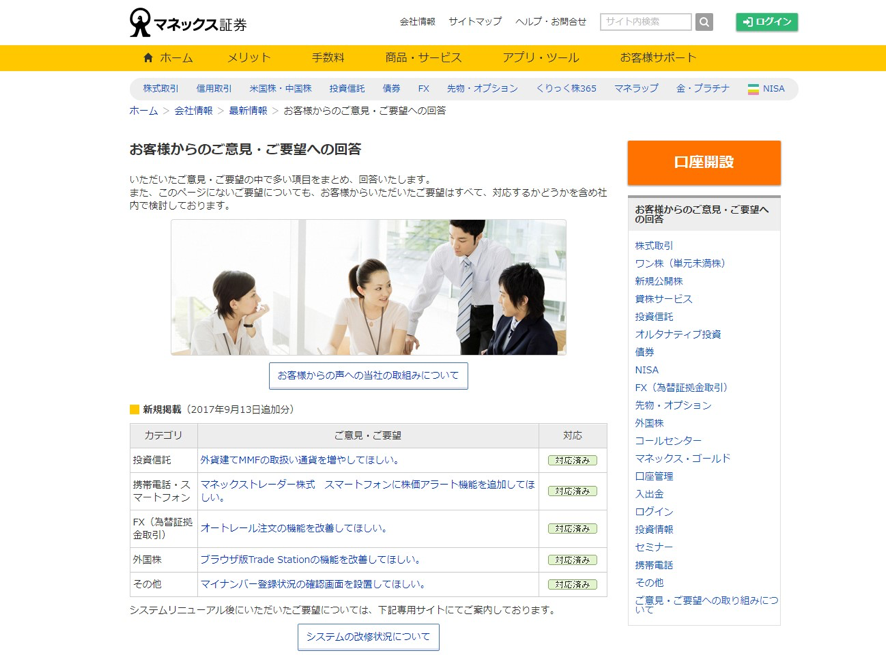Open システムの改修状況について button
The height and width of the screenshot is (660, 886).
point(368,637)
